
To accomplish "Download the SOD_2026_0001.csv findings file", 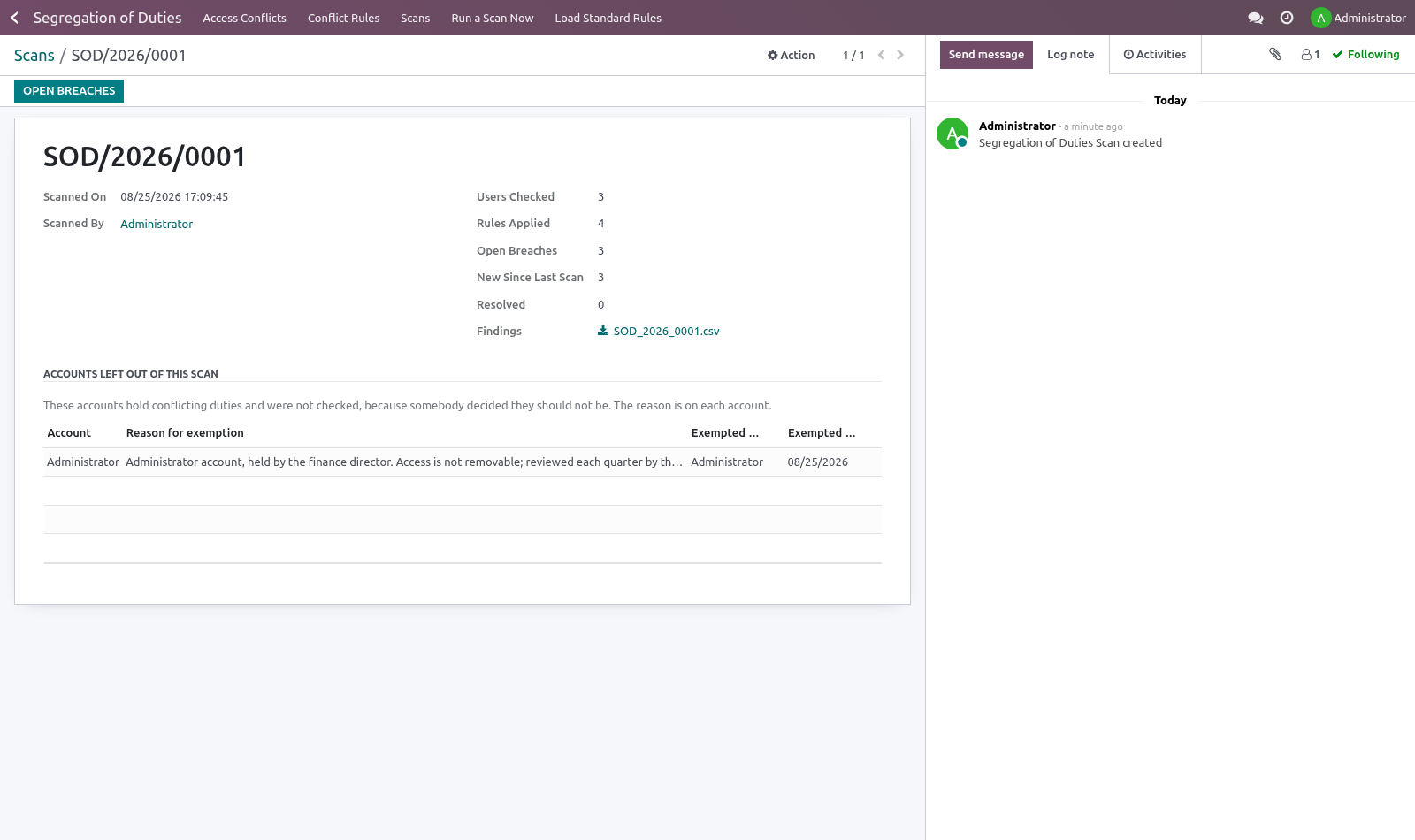I will click(659, 331).
